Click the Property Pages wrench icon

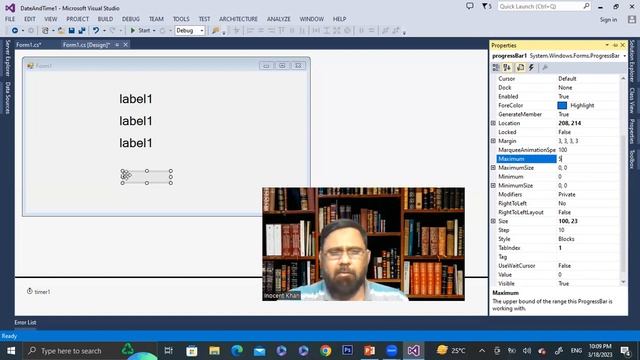[x=545, y=68]
